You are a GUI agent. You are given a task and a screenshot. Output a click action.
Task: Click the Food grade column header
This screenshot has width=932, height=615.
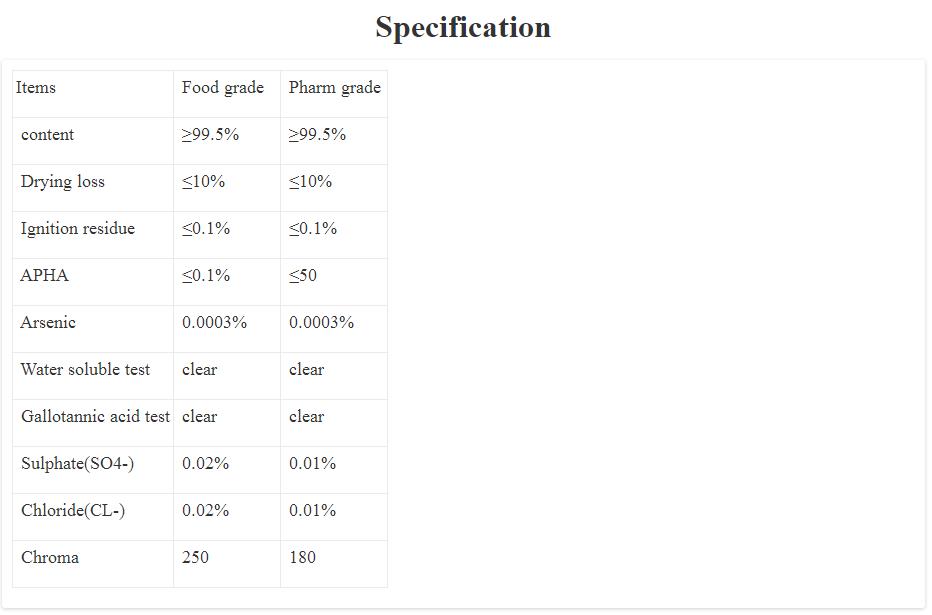click(223, 88)
